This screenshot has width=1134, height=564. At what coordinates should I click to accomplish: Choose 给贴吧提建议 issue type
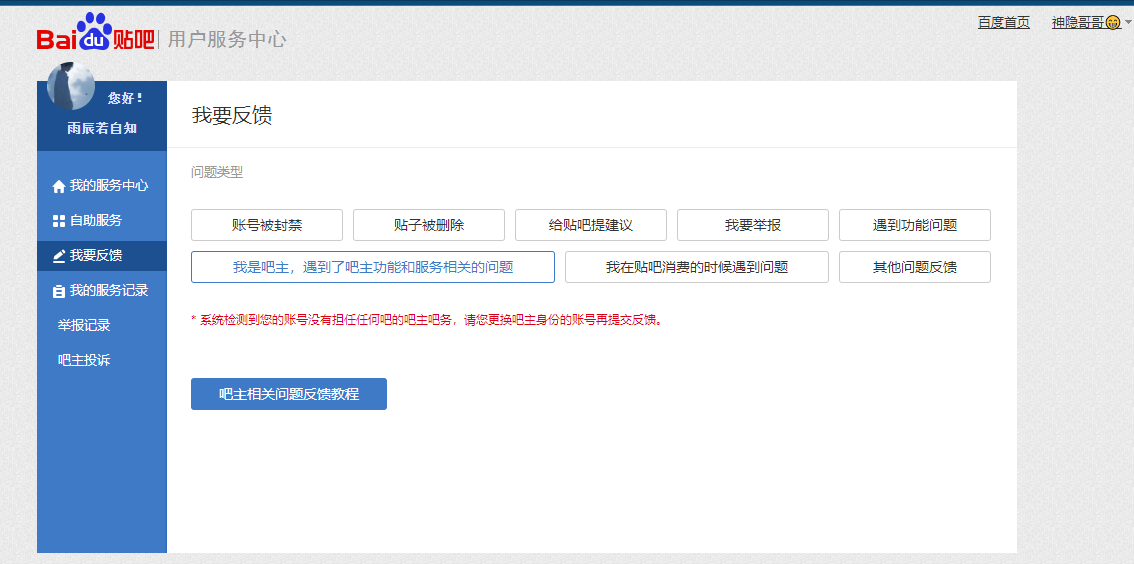tap(591, 225)
